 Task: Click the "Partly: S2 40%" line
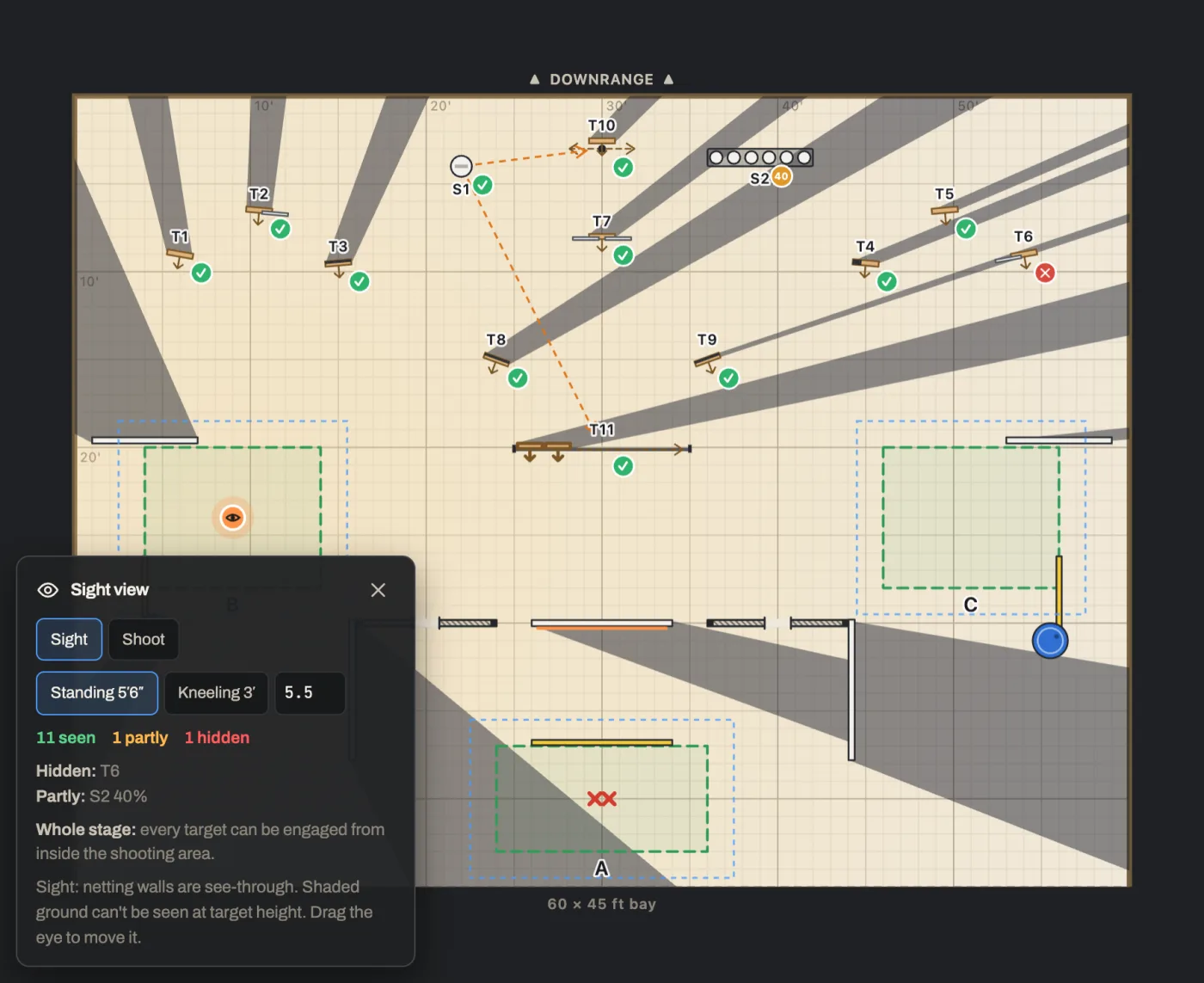pos(92,796)
